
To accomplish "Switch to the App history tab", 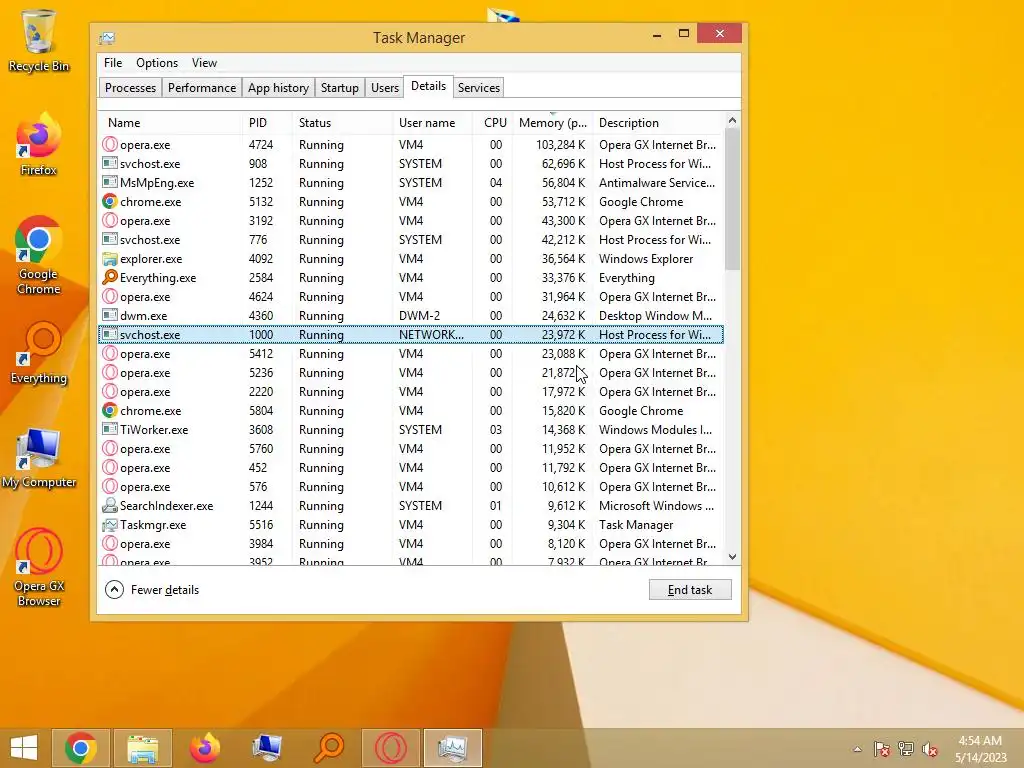I will coord(278,88).
